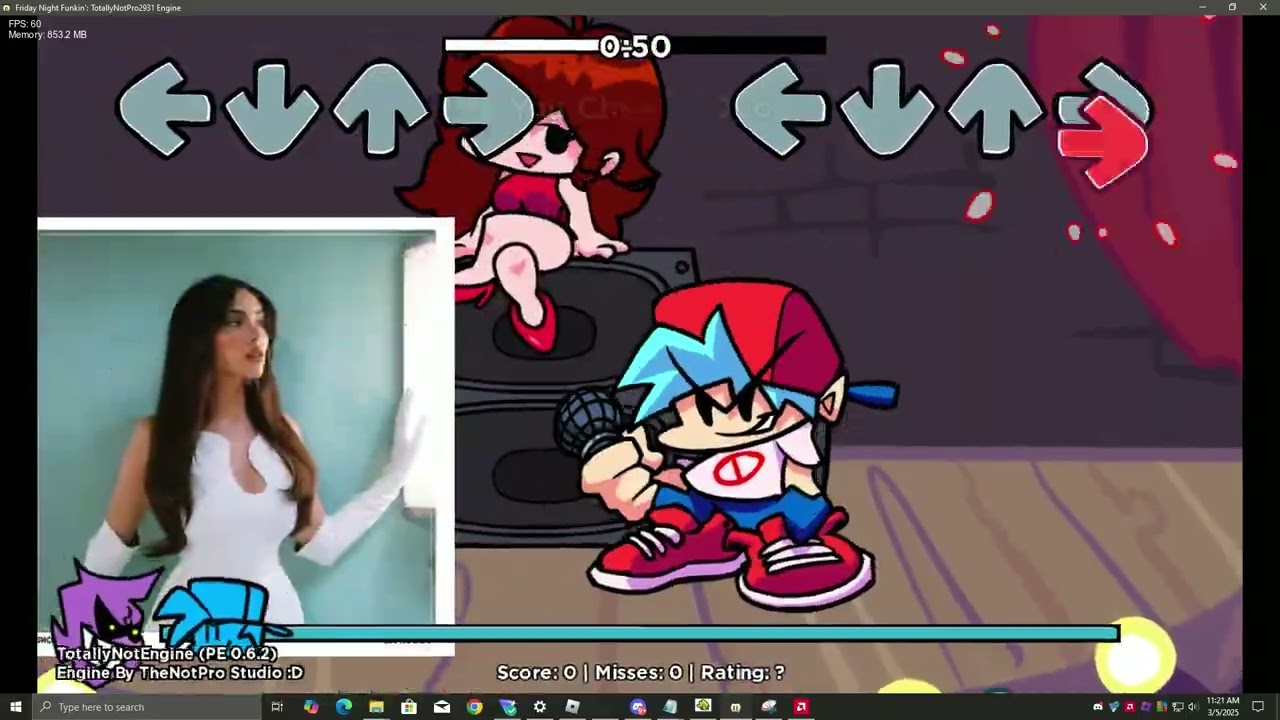Click the Discord icon in system tray
The width and height of the screenshot is (1280, 720).
(1098, 707)
